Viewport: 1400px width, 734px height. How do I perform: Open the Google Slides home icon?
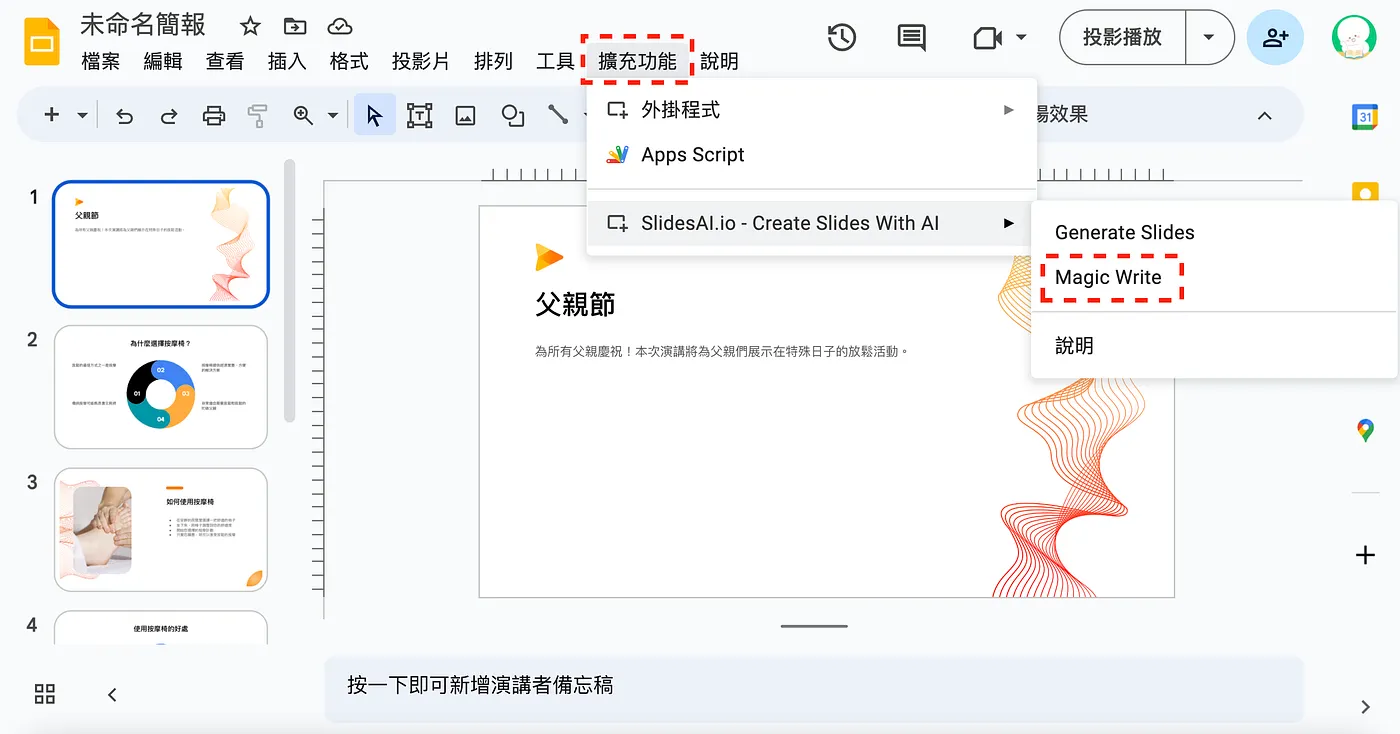[x=42, y=42]
